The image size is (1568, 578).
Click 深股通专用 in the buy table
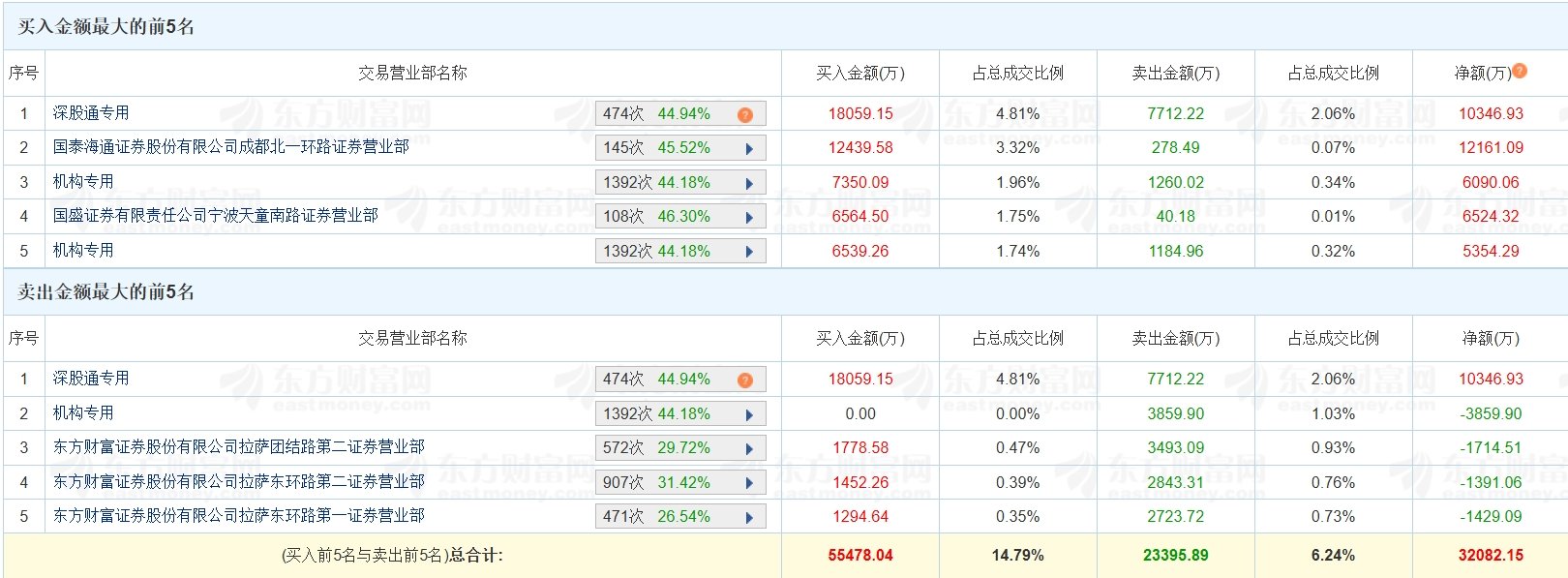(91, 113)
